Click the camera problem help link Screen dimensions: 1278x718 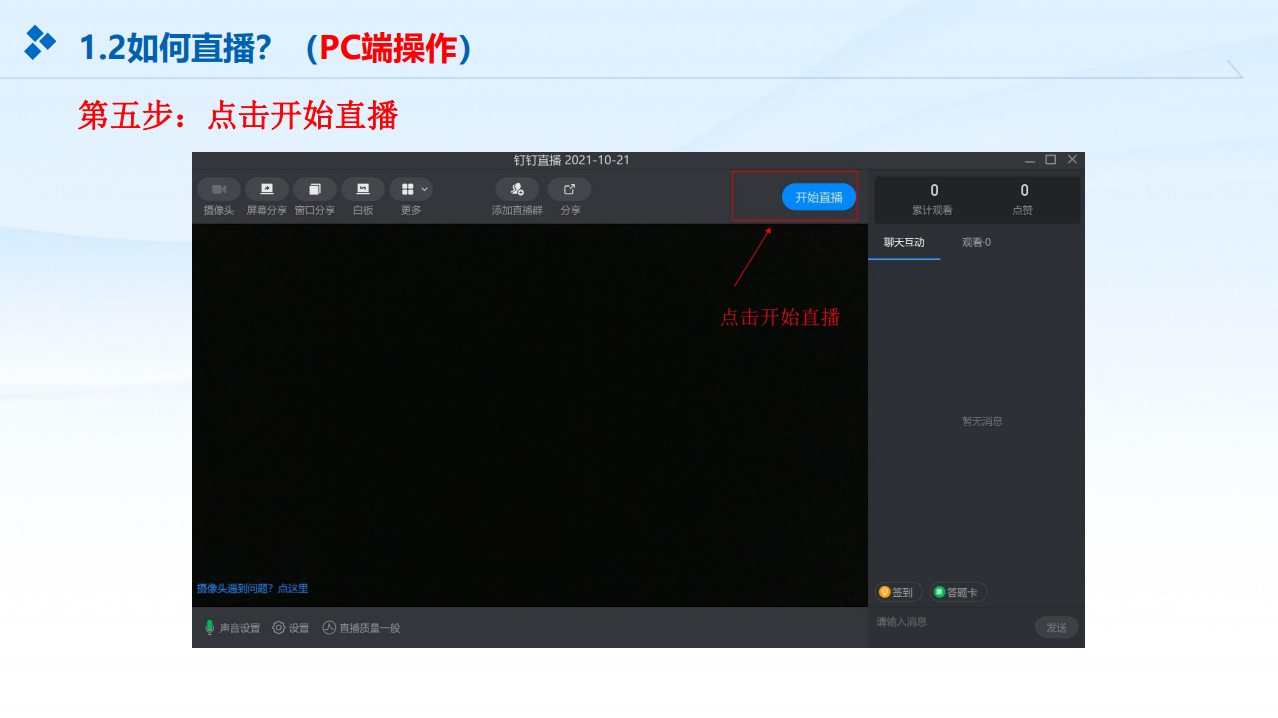point(252,589)
